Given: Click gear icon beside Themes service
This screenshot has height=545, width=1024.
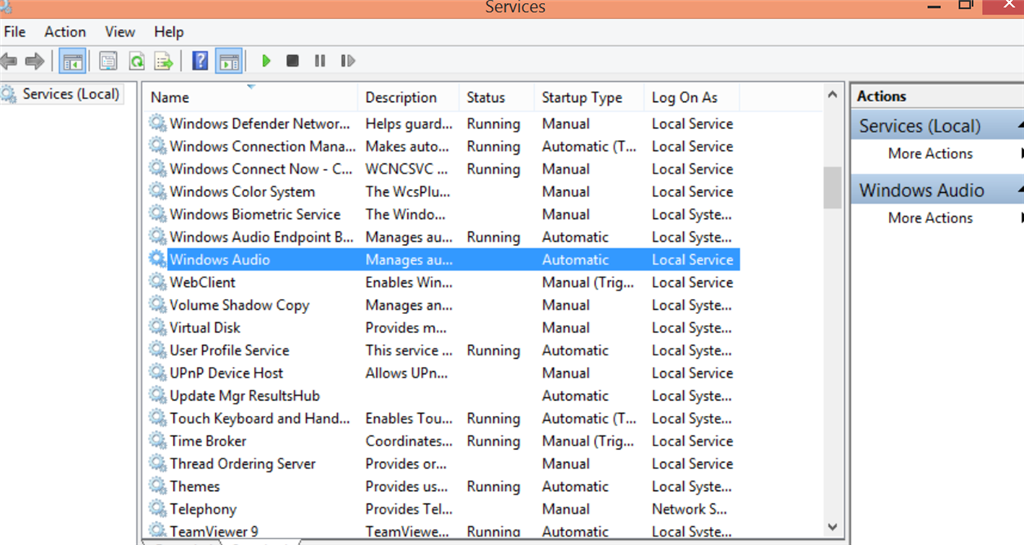Looking at the screenshot, I should pos(157,486).
